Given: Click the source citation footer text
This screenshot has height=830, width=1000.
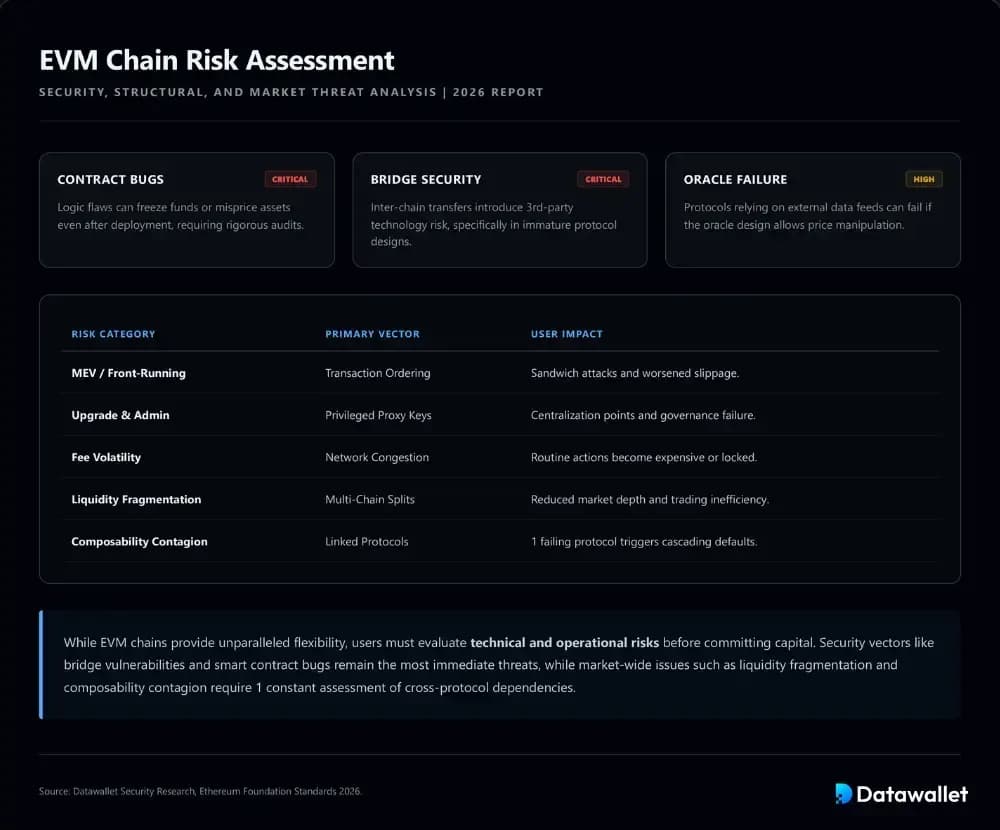Looking at the screenshot, I should tap(200, 791).
